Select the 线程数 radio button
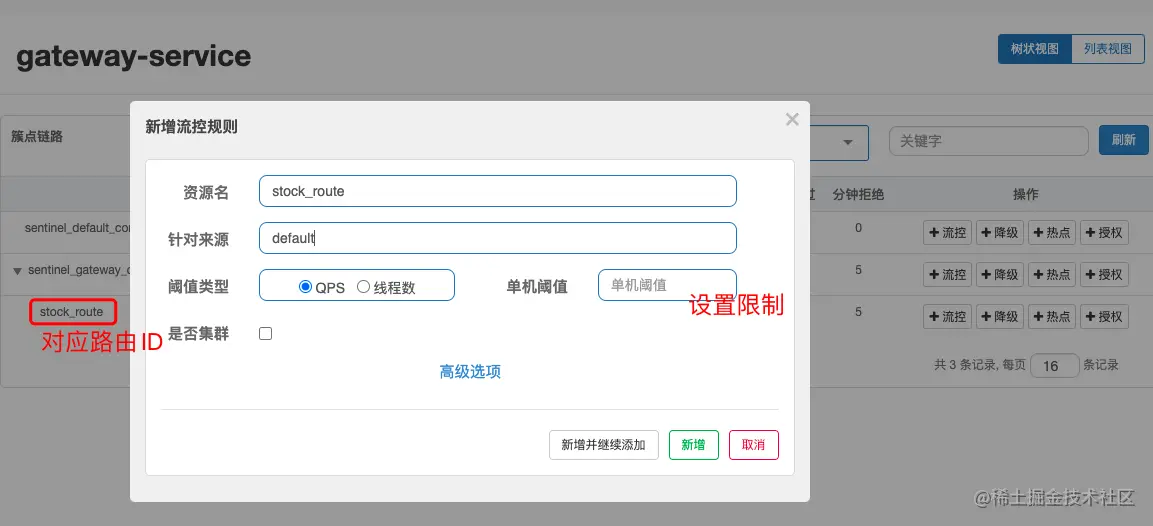The image size is (1153, 526). tap(363, 287)
